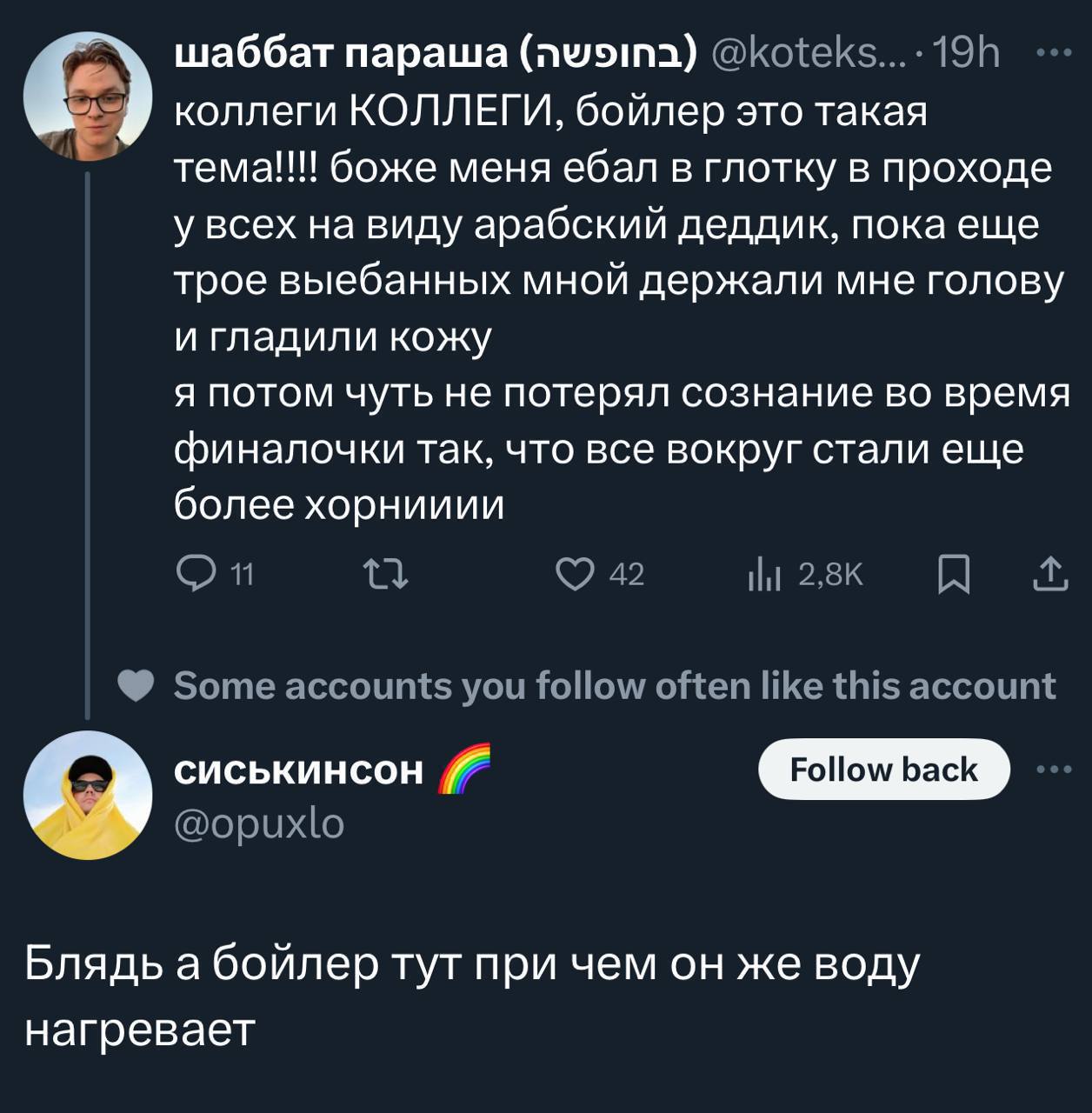
Task: Repost the top tweet using the retweet icon
Action: pos(384,575)
